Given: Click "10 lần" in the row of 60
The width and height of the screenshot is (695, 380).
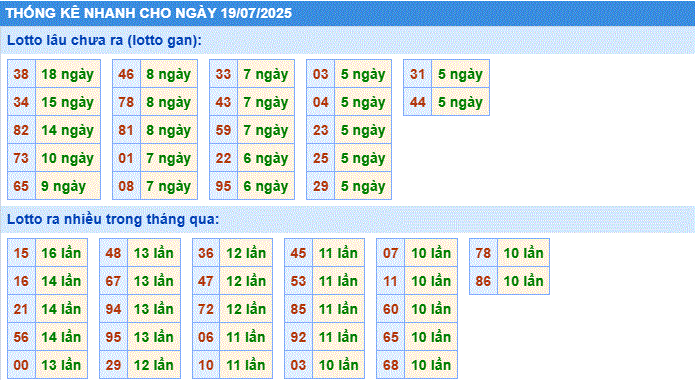Looking at the screenshot, I should coord(431,309).
